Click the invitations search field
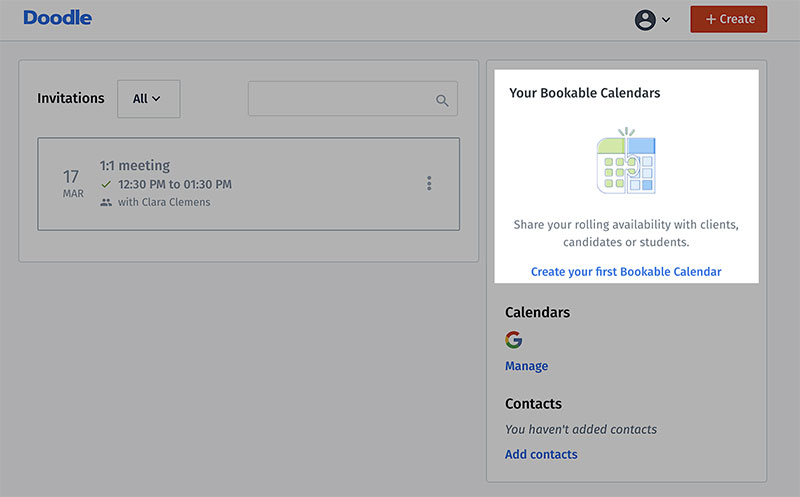This screenshot has width=800, height=497. click(x=353, y=98)
